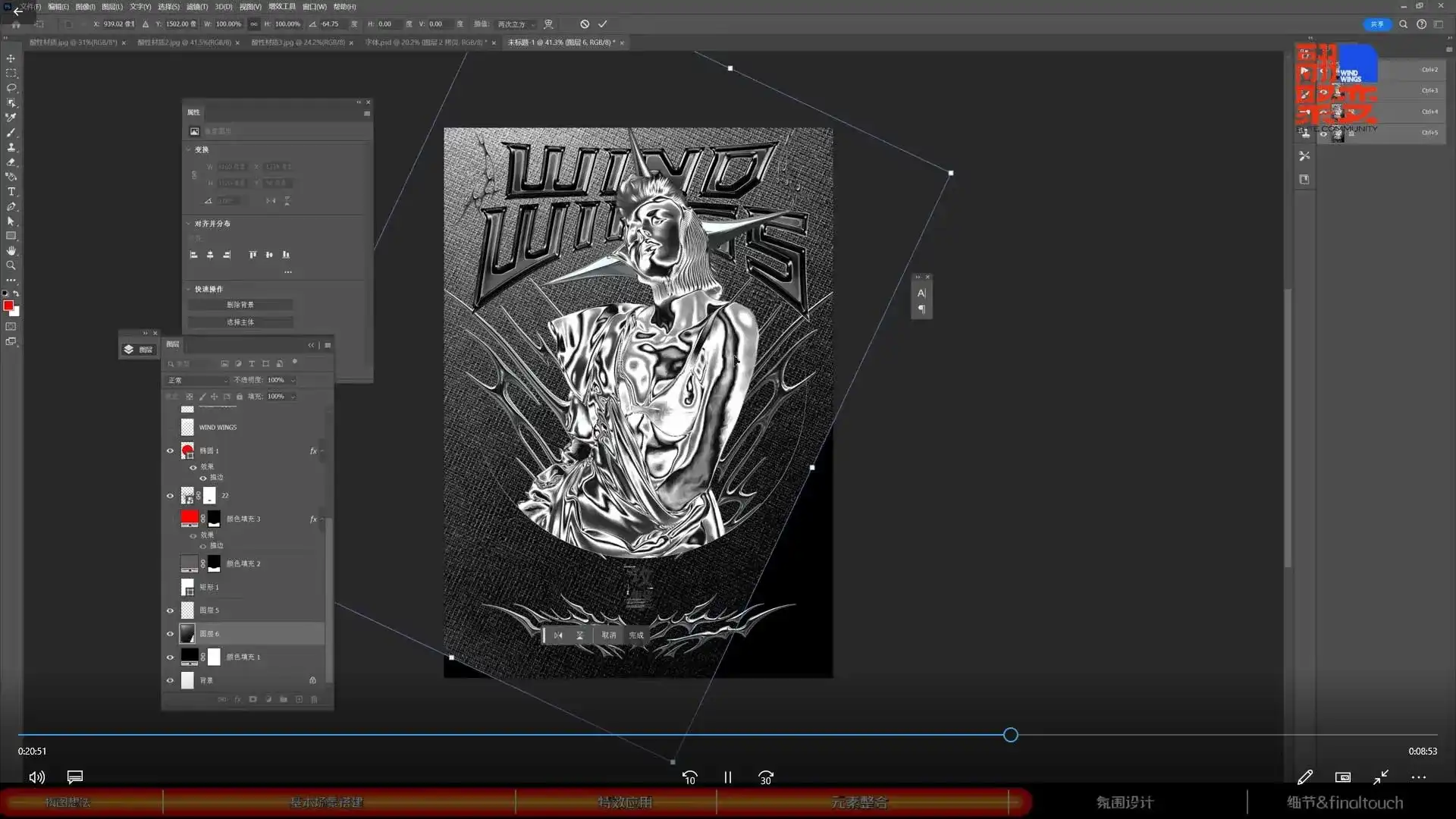Click the 删除背景 quick action button

[240, 305]
